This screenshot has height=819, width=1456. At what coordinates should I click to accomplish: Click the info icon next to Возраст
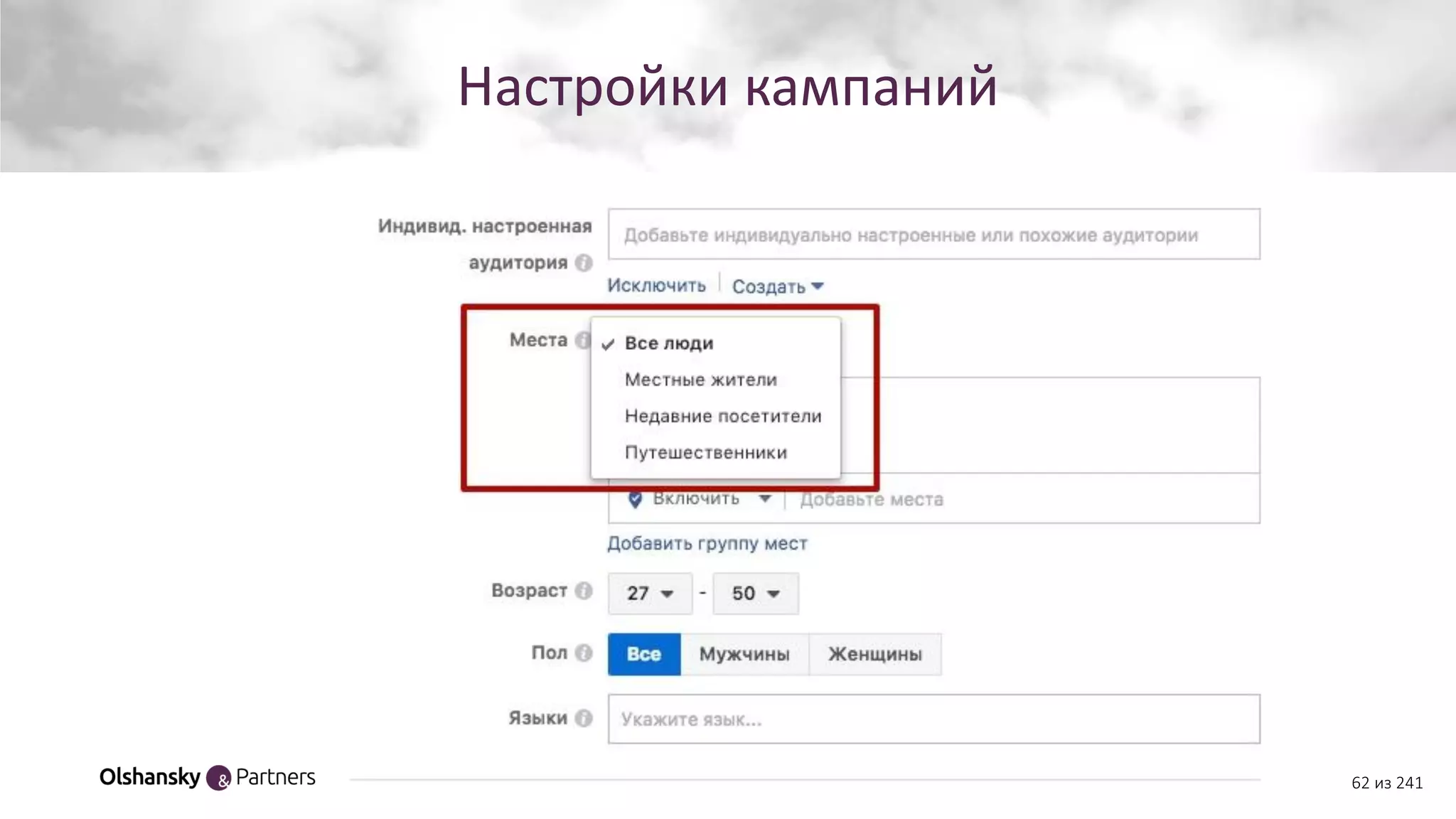coord(584,591)
